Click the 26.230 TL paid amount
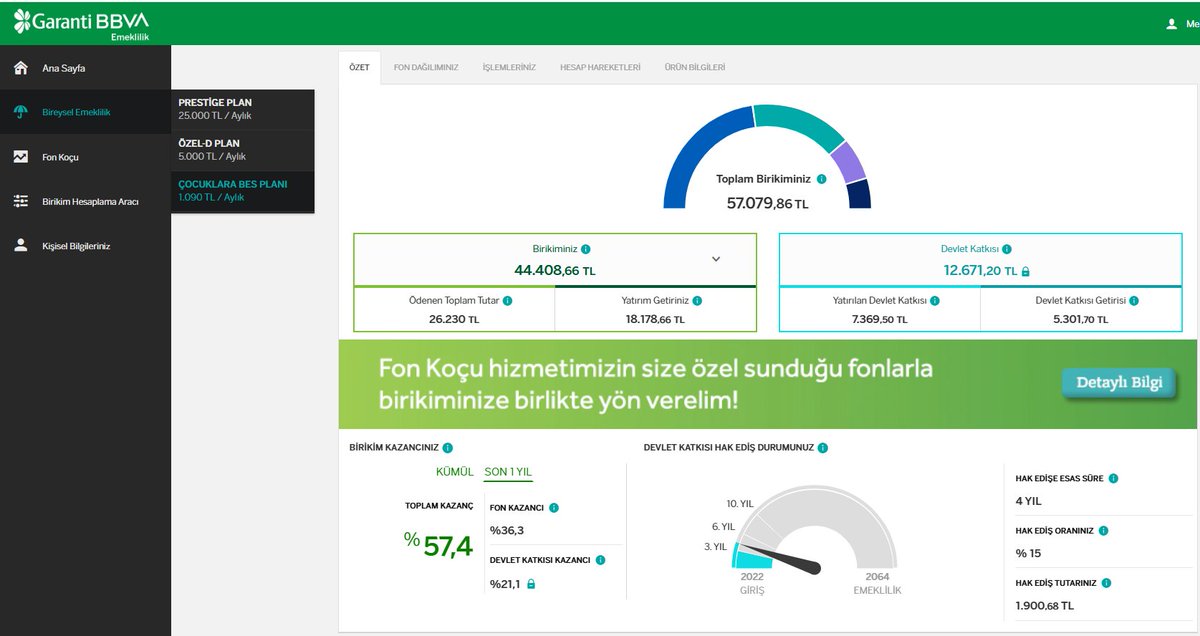Image resolution: width=1200 pixels, height=636 pixels. 454,320
